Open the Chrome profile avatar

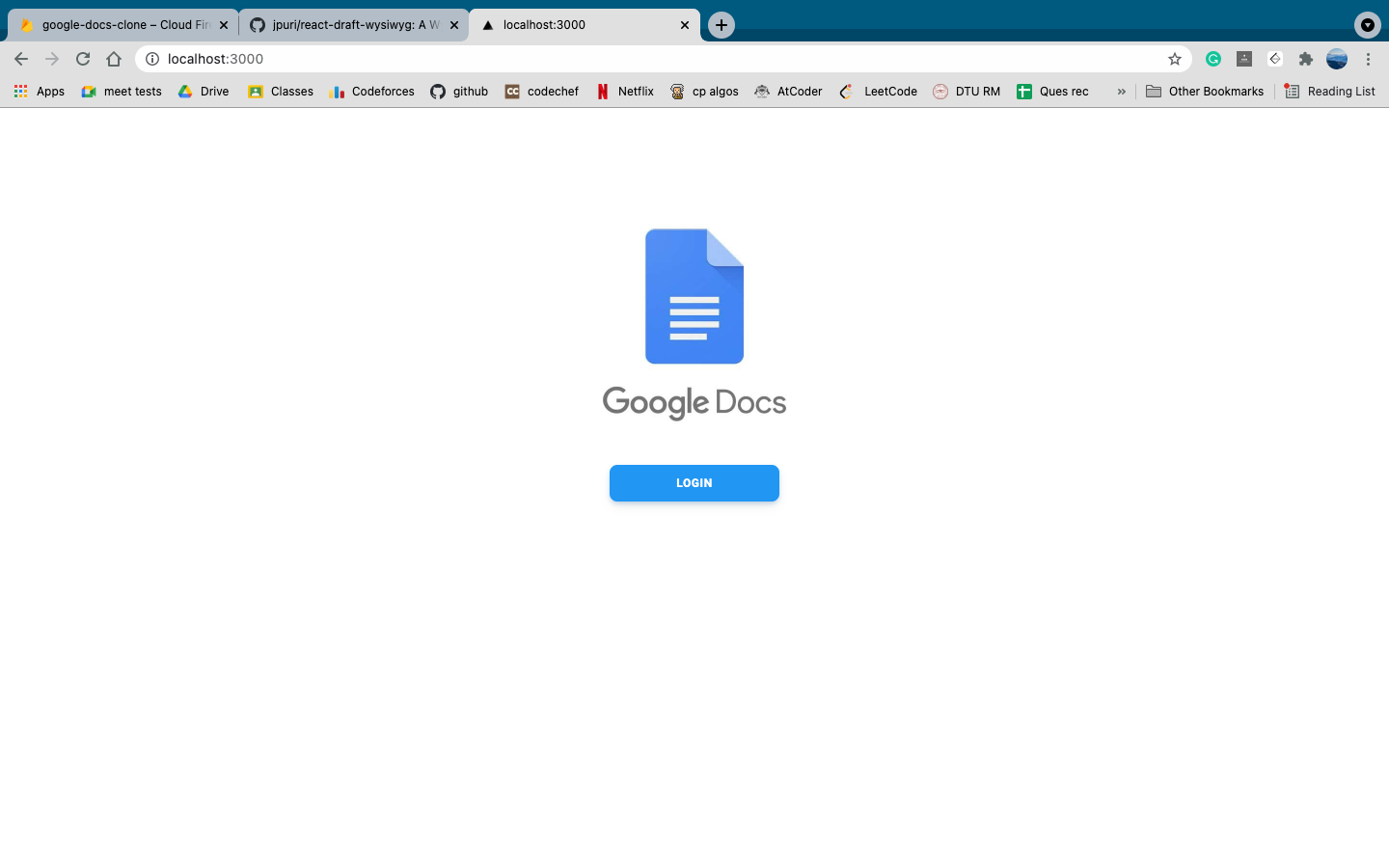click(1337, 59)
